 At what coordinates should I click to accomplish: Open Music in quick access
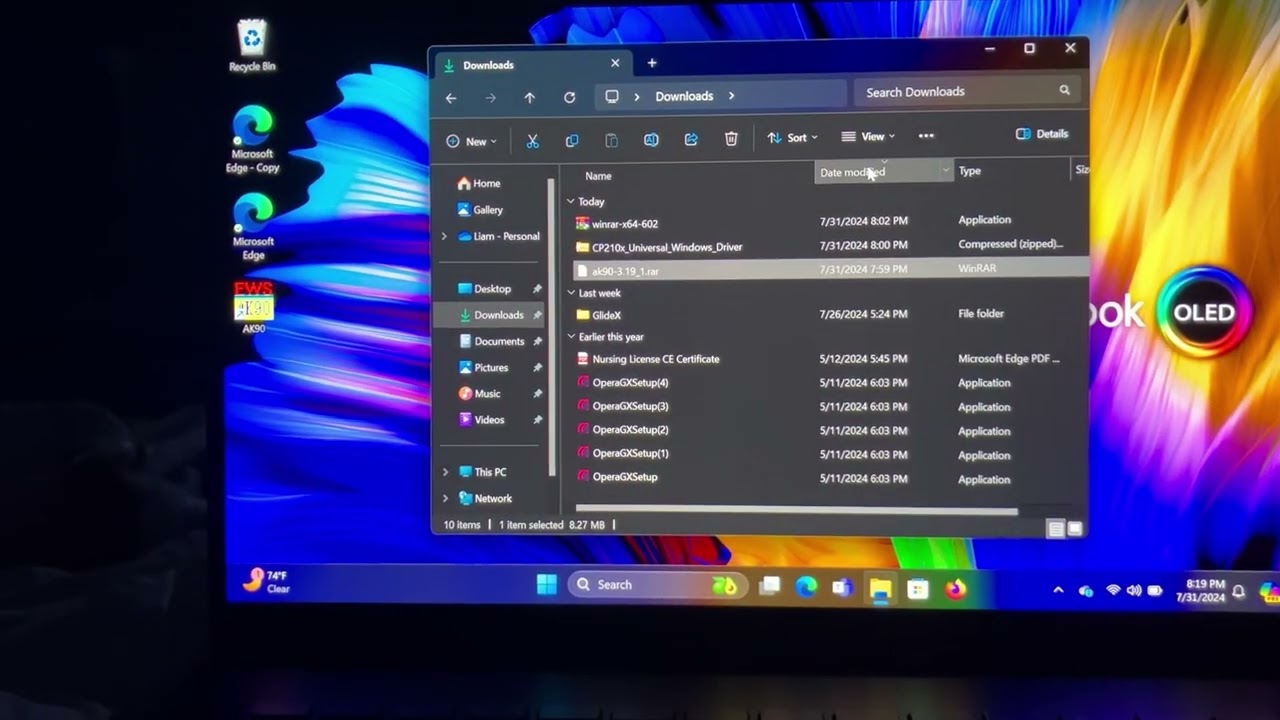(x=480, y=393)
